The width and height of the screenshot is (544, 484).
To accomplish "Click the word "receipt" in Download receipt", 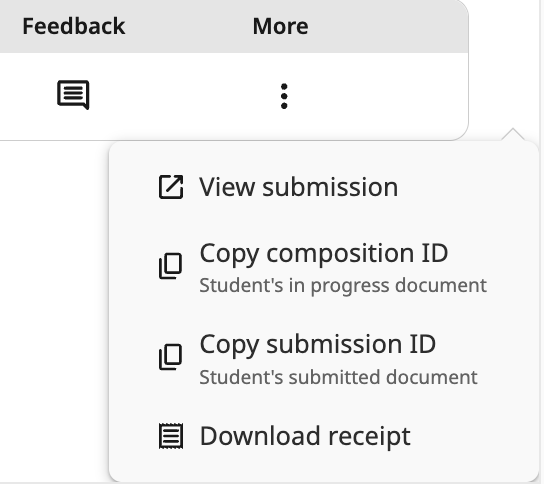I will point(369,436).
